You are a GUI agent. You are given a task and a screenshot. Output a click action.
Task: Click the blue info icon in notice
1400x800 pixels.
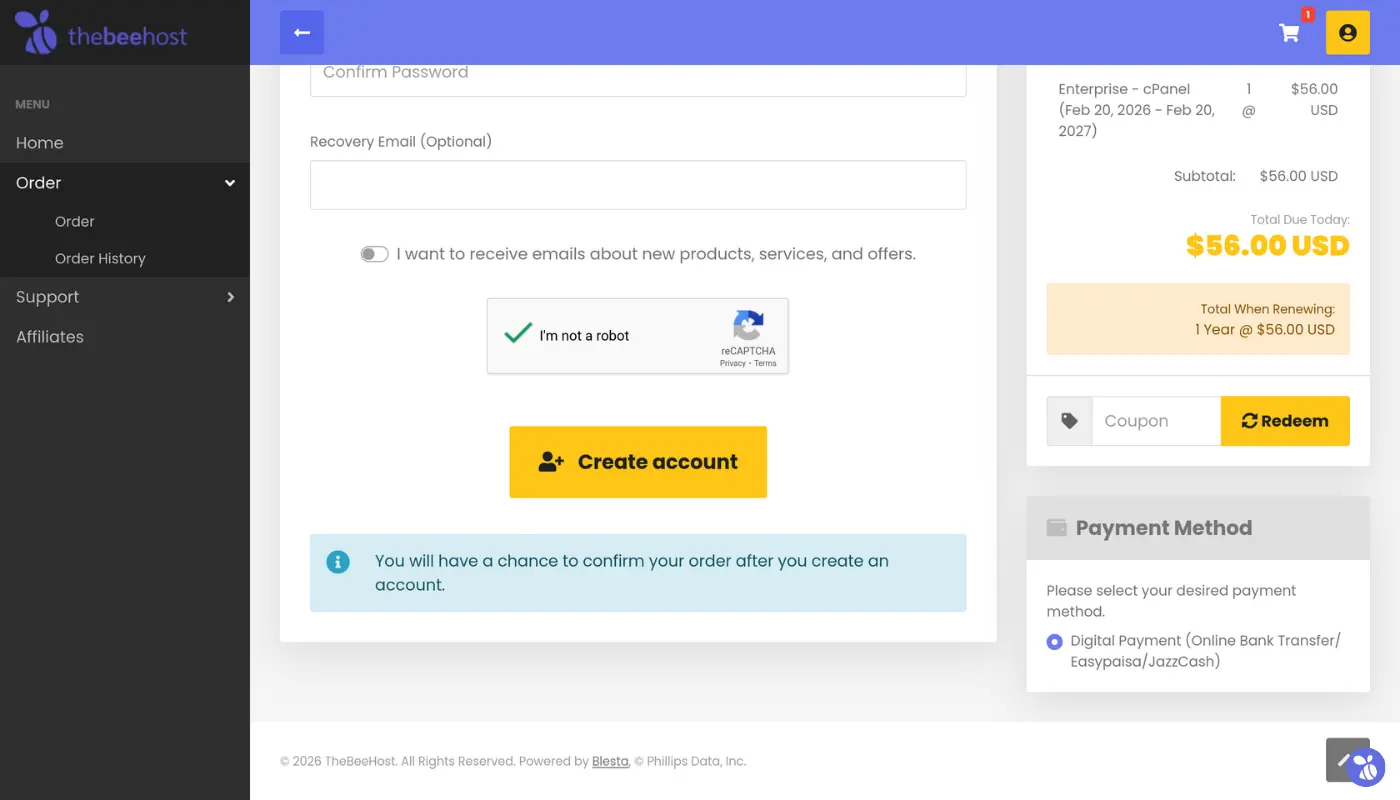[x=338, y=562]
